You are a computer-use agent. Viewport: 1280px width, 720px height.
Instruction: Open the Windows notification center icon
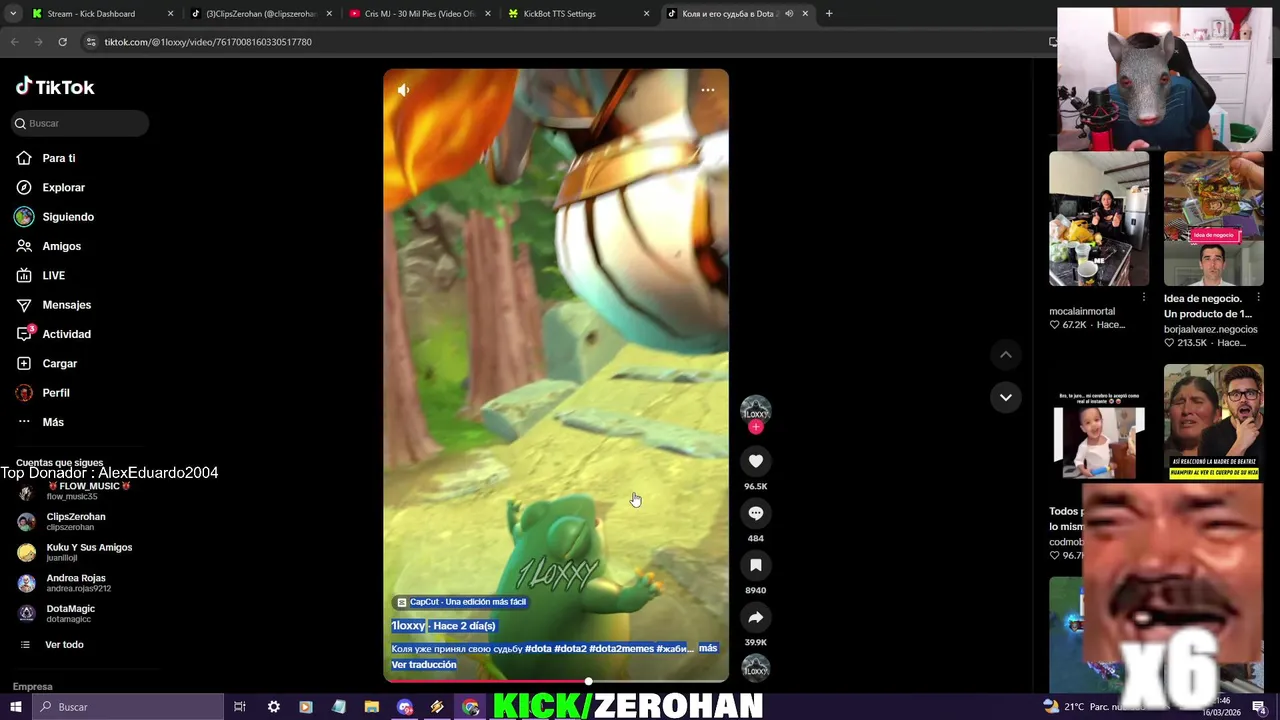tap(1259, 707)
